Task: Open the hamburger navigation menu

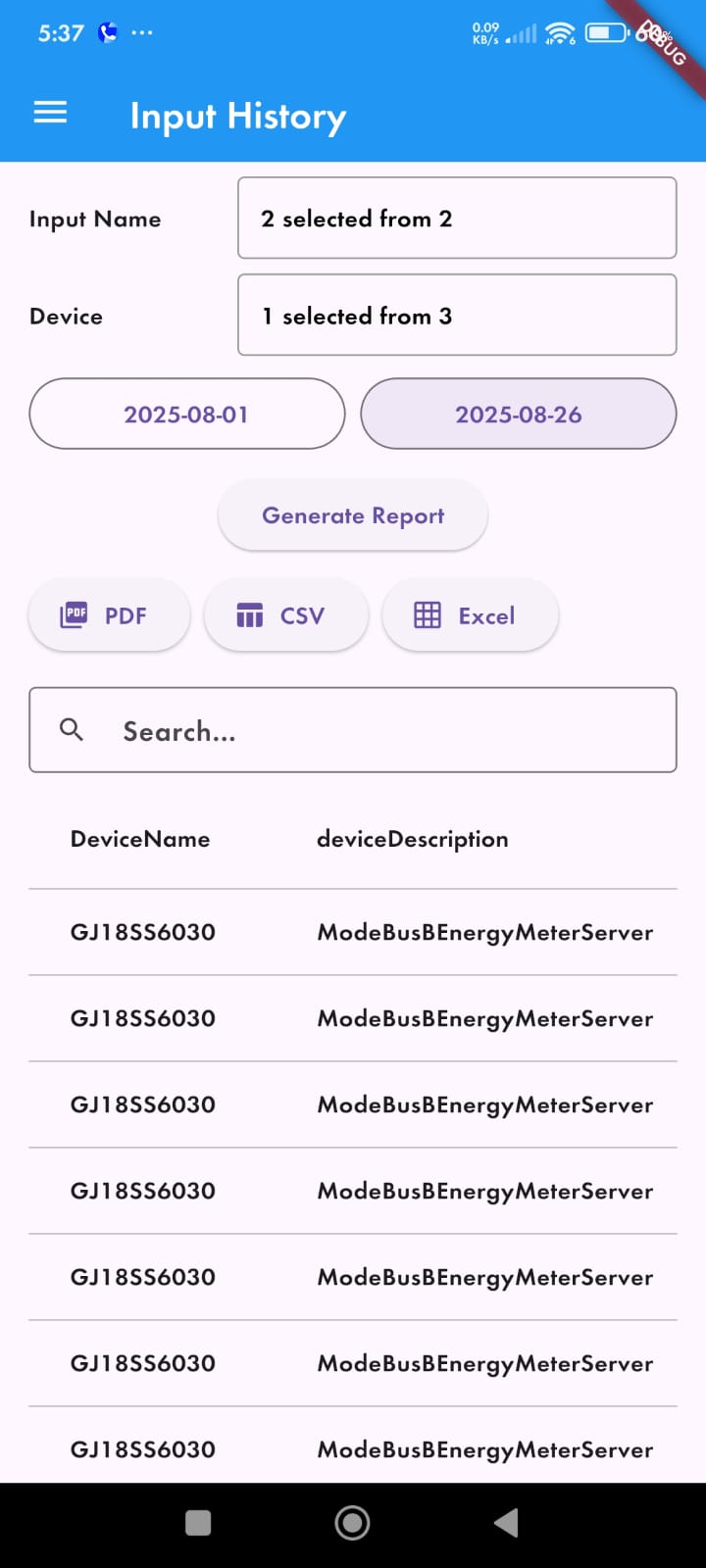Action: pos(50,114)
